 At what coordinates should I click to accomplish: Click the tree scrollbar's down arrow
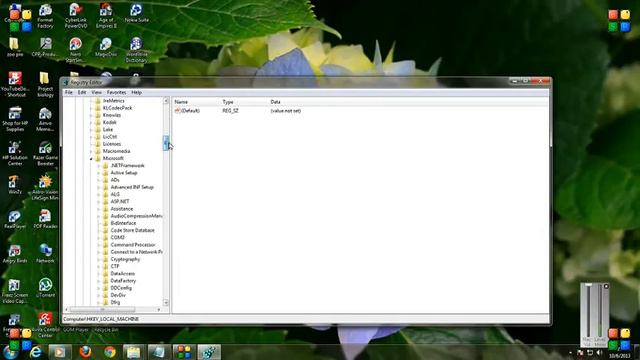tap(166, 302)
